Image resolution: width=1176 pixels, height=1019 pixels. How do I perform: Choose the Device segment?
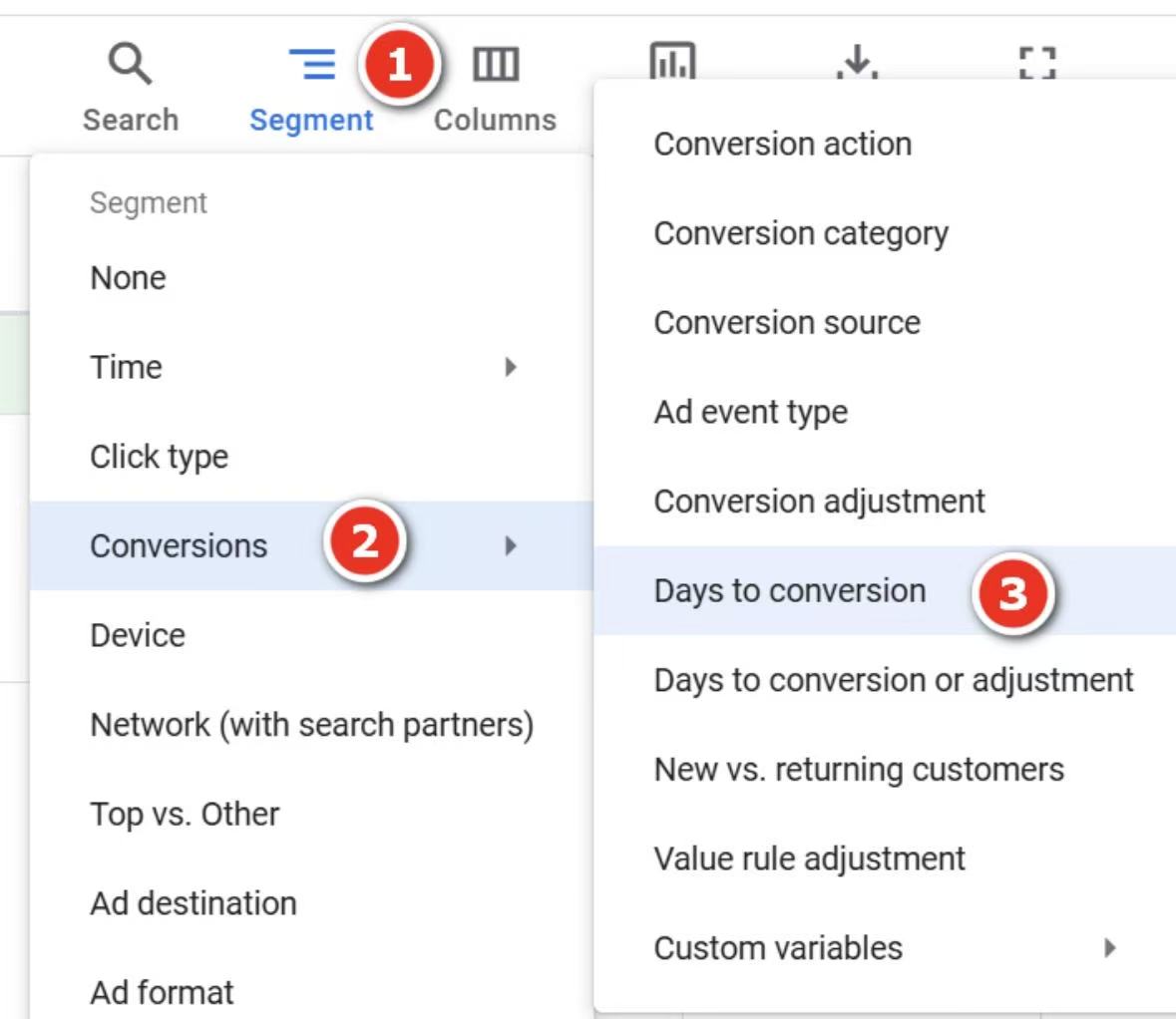(x=311, y=635)
